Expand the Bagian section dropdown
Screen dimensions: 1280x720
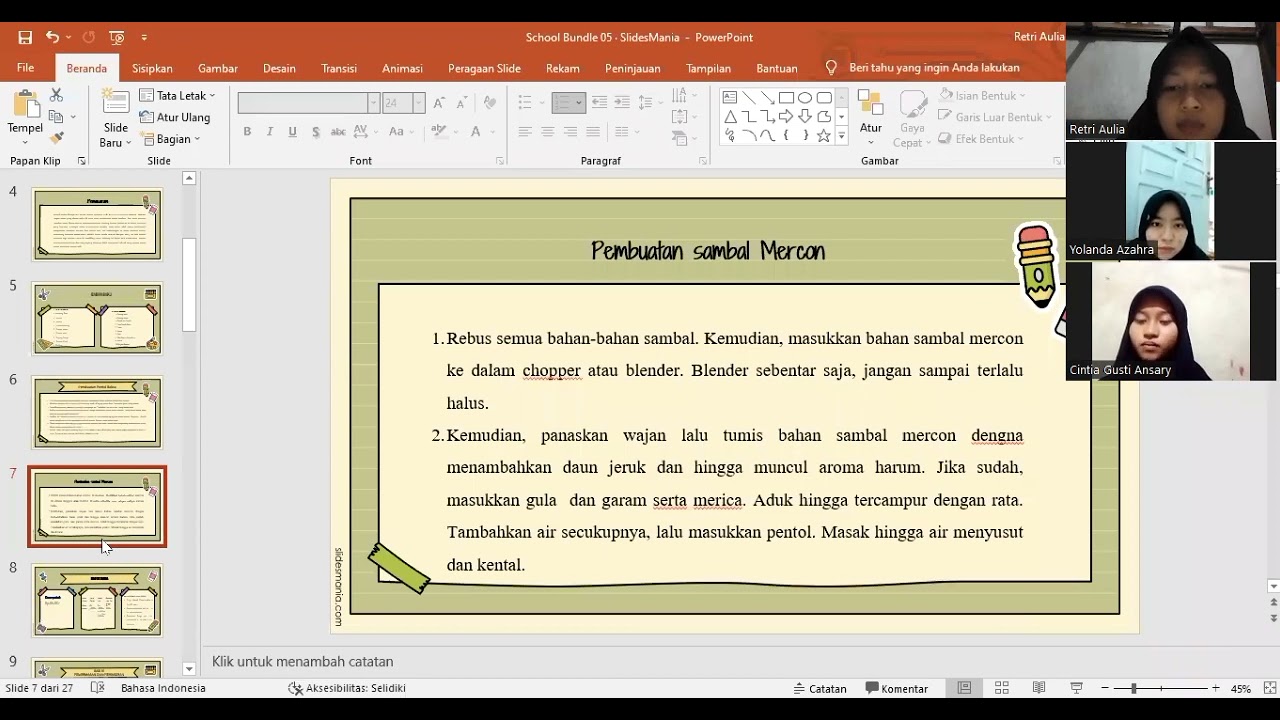[170, 139]
